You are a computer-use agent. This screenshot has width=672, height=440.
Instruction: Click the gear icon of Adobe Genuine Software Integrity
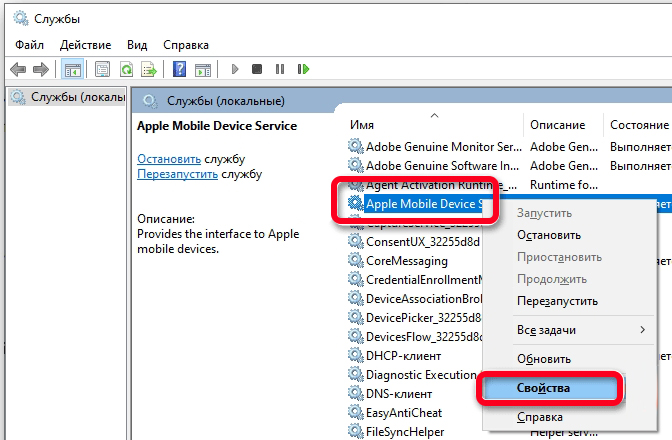(x=355, y=165)
